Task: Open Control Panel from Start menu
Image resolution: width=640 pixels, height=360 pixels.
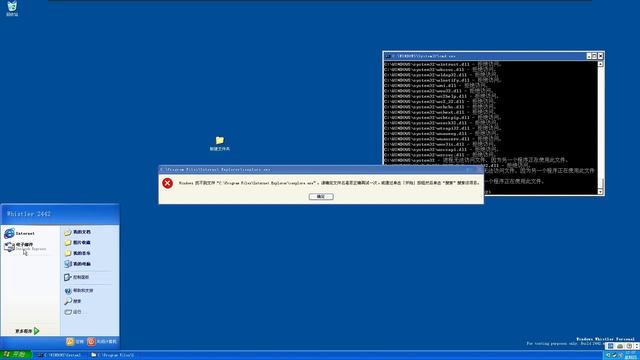Action: (x=77, y=277)
